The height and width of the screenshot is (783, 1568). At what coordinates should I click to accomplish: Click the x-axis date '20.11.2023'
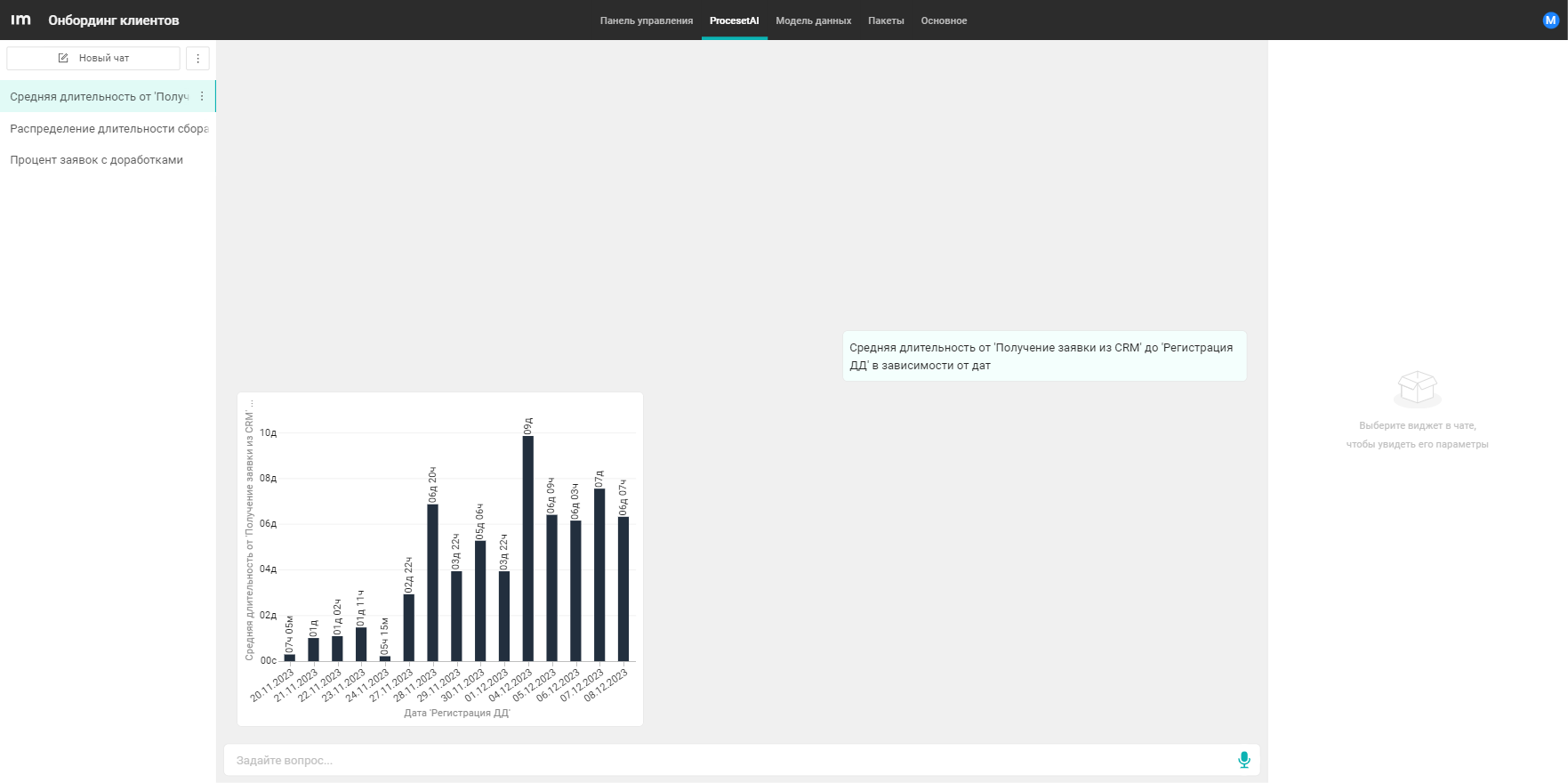click(x=272, y=684)
